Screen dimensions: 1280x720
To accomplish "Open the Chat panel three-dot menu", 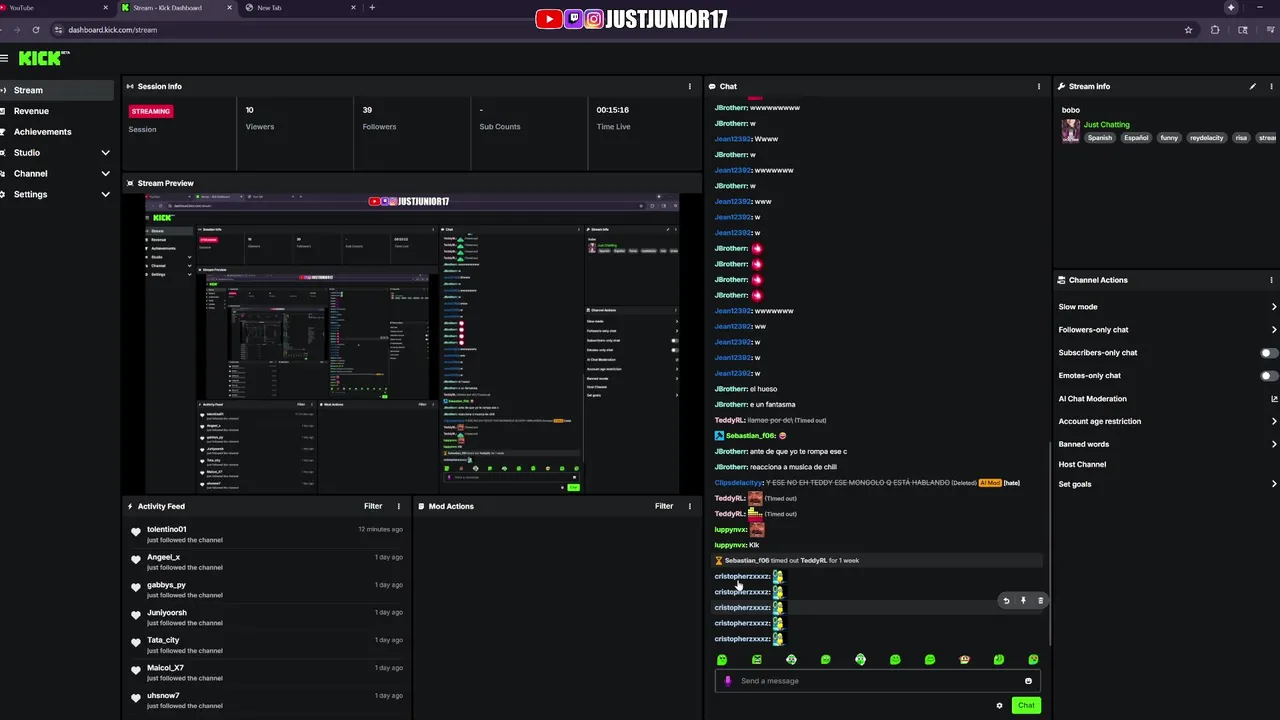I will 1038,86.
